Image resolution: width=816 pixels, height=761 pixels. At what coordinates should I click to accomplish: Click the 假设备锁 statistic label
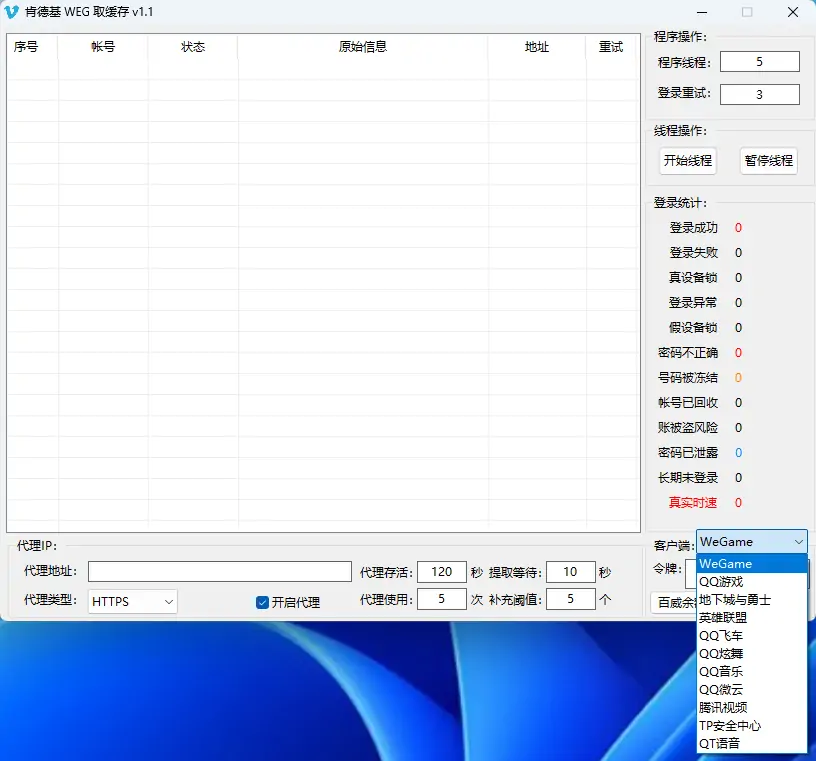pos(693,328)
